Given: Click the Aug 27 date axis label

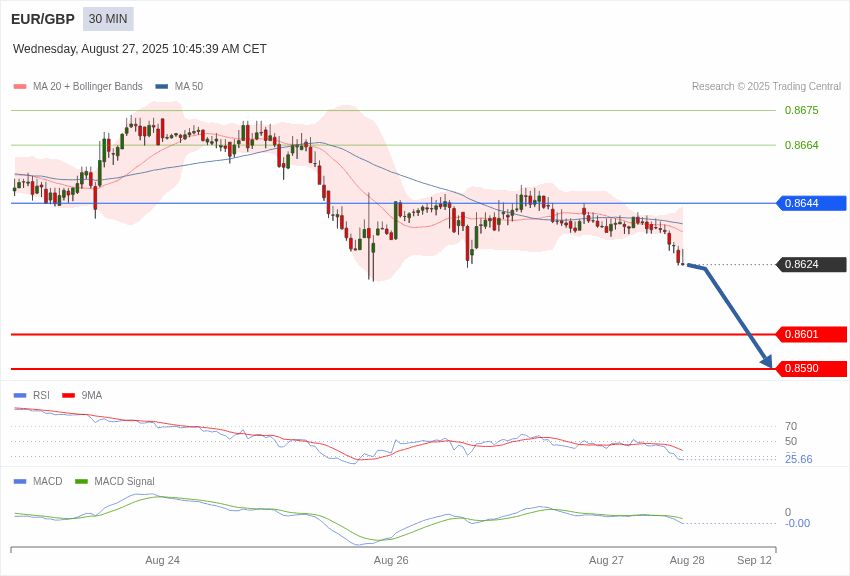Looking at the screenshot, I should pyautogui.click(x=606, y=560).
